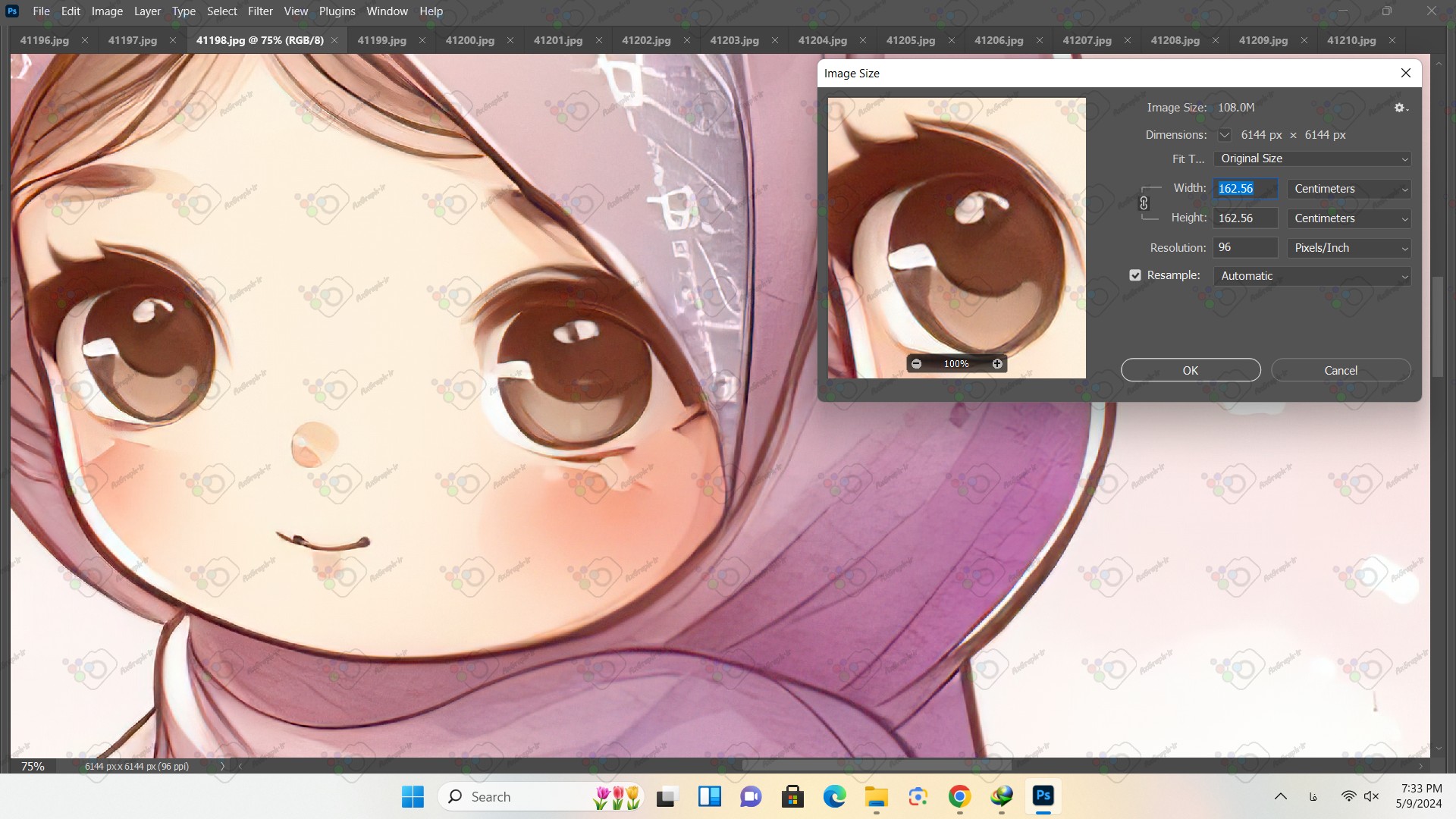Zoom in the dialog preview with plus icon

(x=997, y=364)
